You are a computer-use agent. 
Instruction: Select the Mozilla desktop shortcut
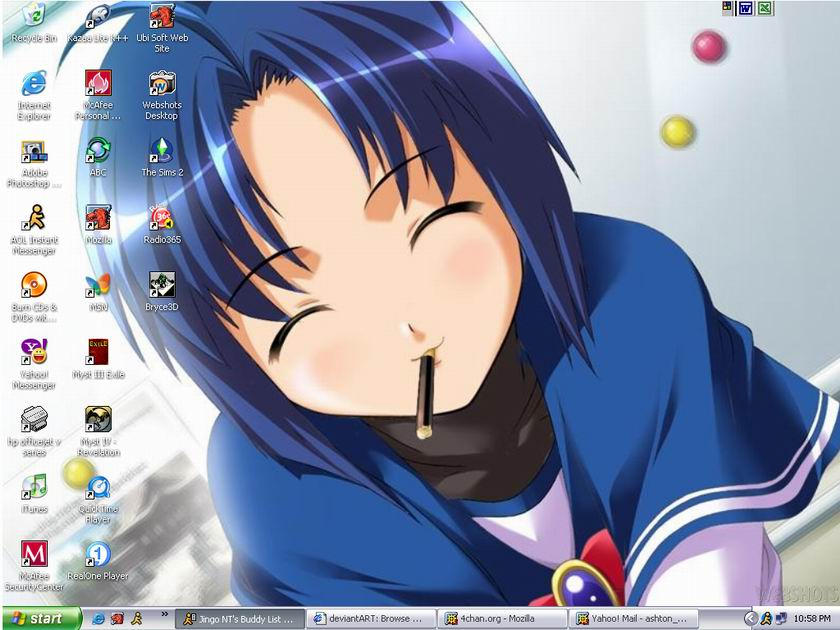[x=98, y=224]
